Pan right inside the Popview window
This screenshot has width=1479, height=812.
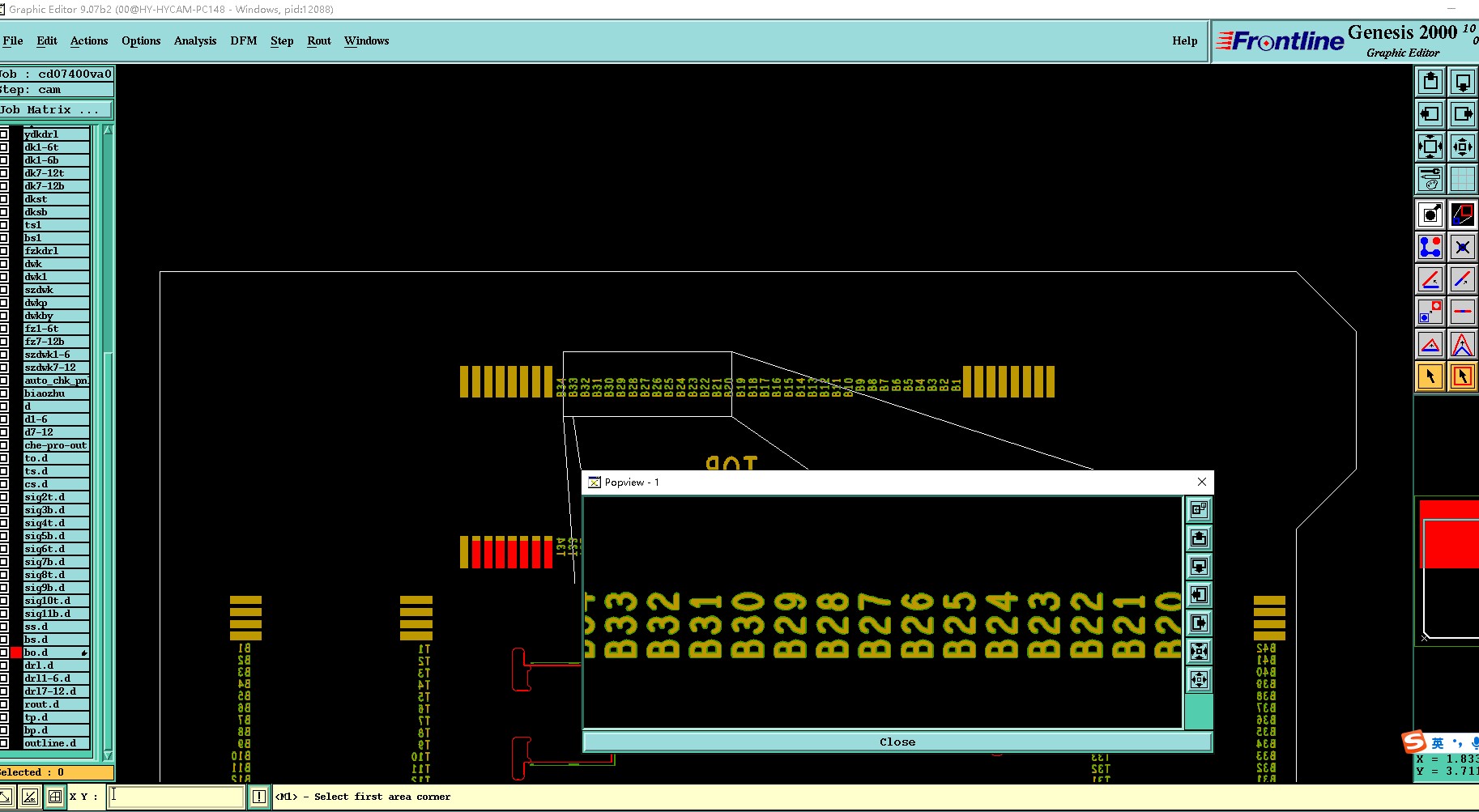tap(1199, 623)
